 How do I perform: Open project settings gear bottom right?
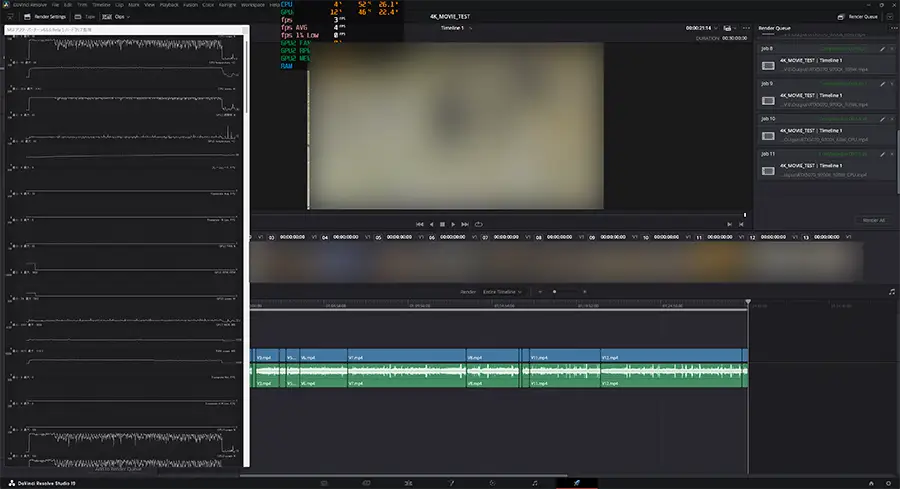click(x=889, y=483)
